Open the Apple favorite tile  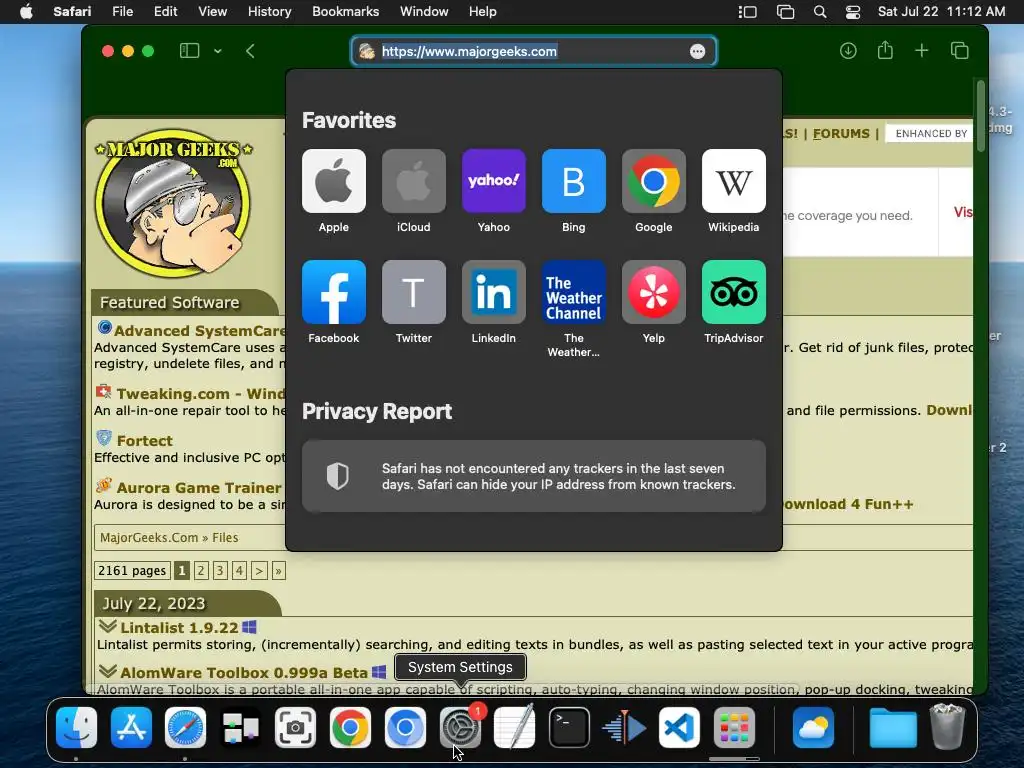(334, 181)
